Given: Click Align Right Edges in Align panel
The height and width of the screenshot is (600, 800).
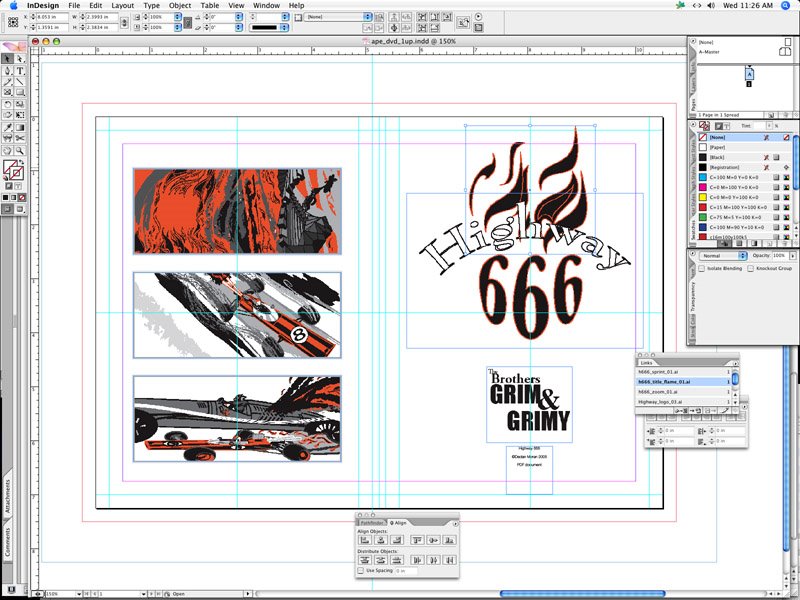Looking at the screenshot, I should (397, 540).
